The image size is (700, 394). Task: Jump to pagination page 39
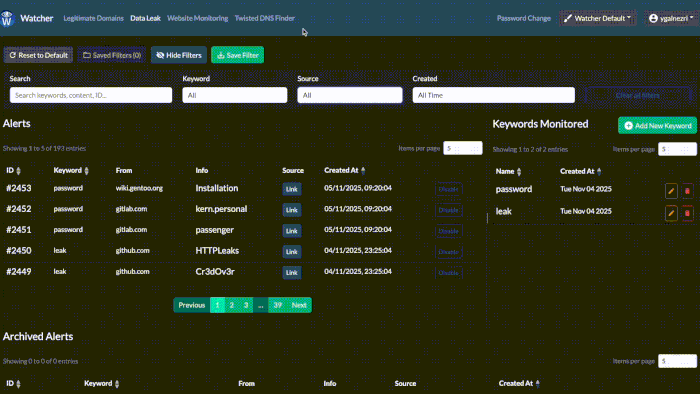(x=278, y=305)
